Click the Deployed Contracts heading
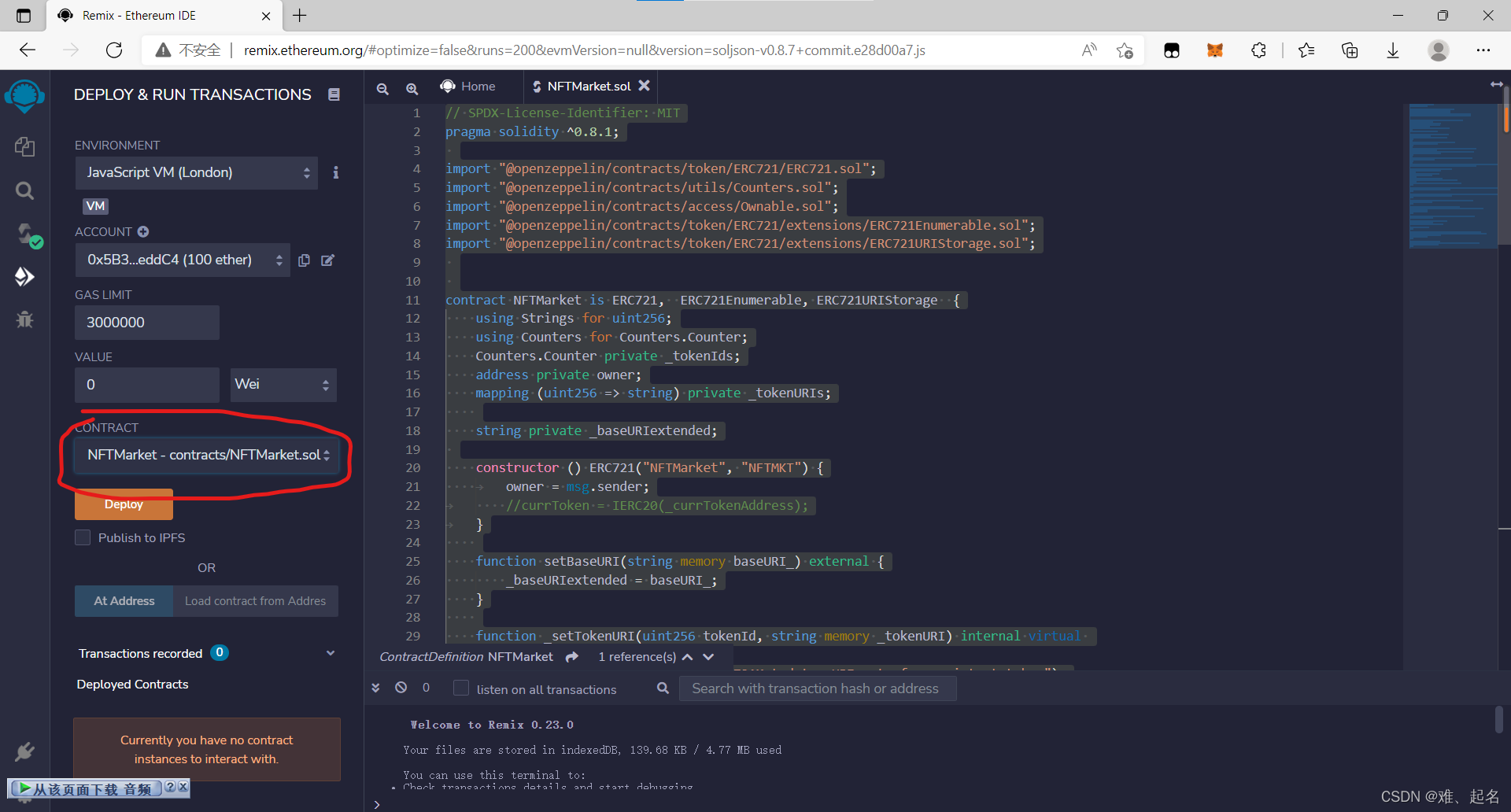Screen dimensions: 1511x812 132,685
